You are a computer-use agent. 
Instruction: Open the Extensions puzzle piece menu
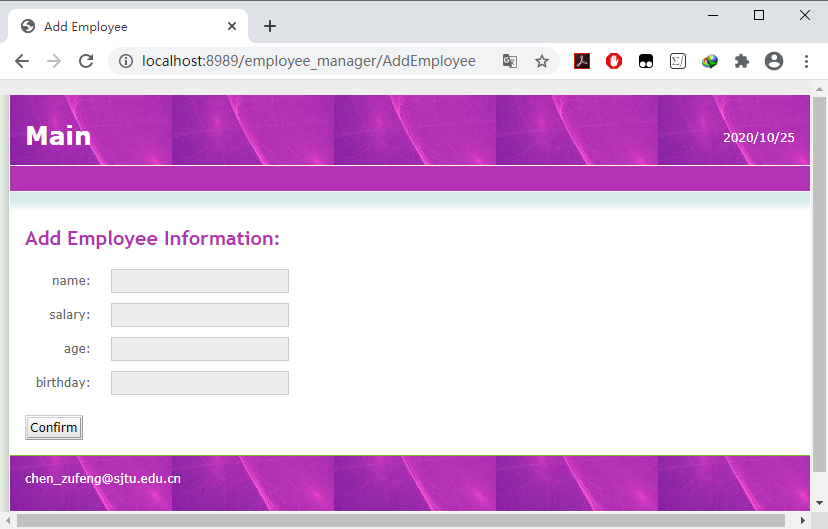(x=742, y=61)
